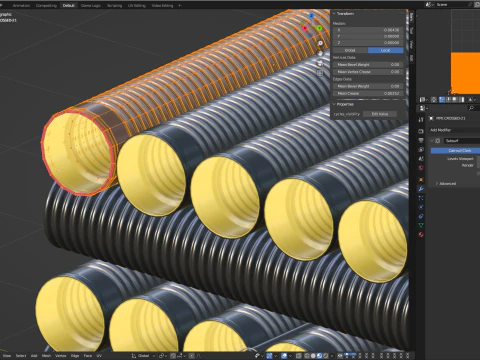
Task: Click the viewport pan hand gizmo
Action: point(320,53)
